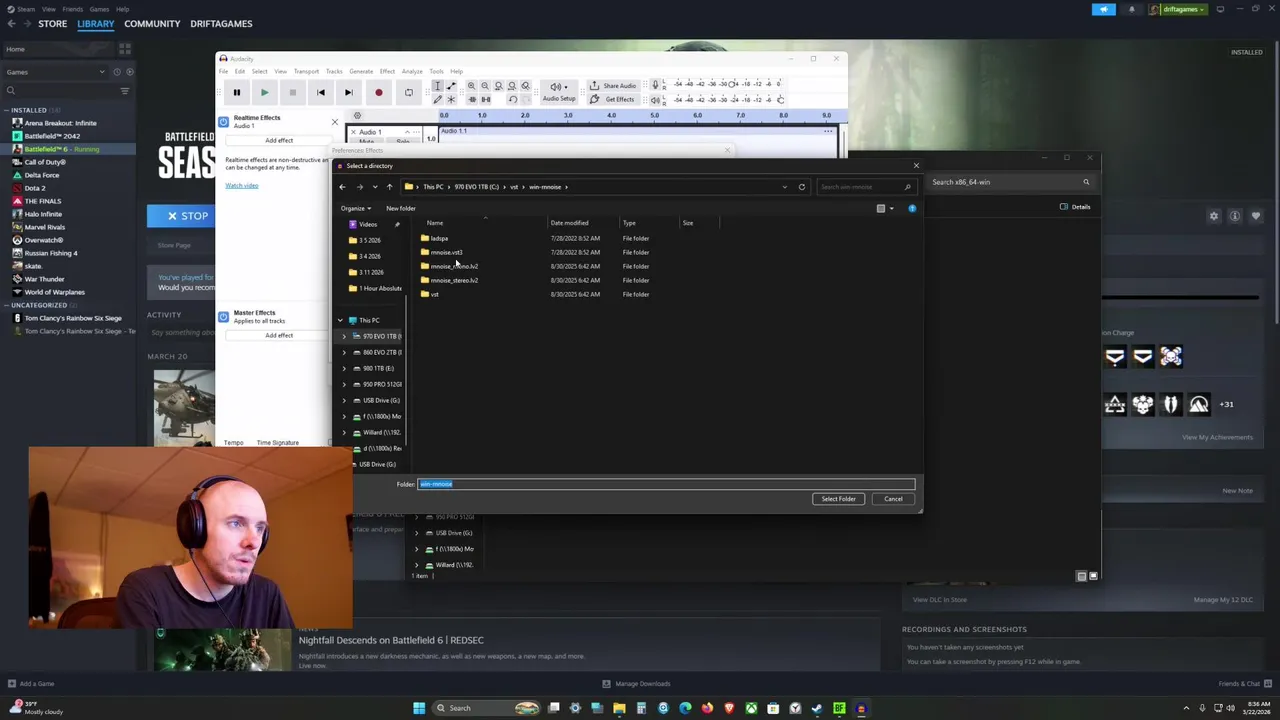Open the Transport menu in Audacity
The width and height of the screenshot is (1280, 720).
click(x=306, y=71)
